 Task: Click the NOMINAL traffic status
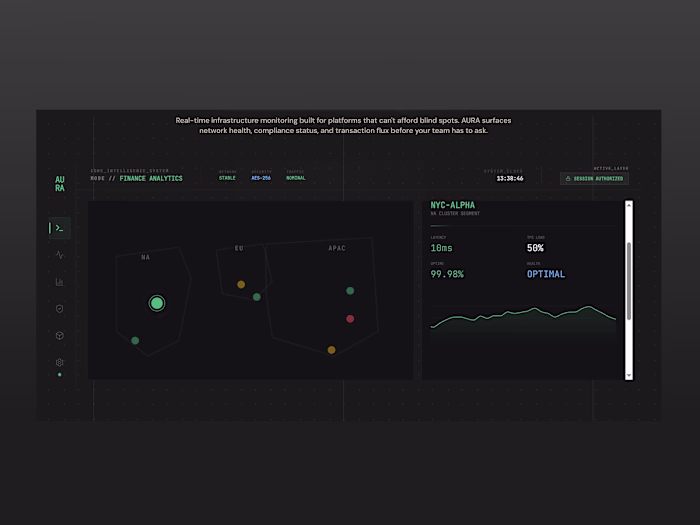(x=296, y=178)
